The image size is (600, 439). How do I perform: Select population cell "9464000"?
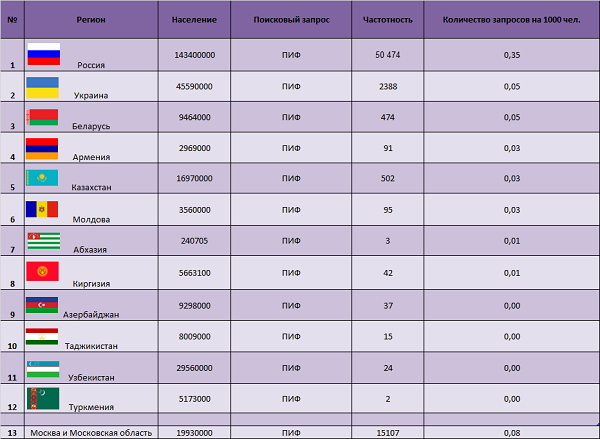pyautogui.click(x=194, y=117)
